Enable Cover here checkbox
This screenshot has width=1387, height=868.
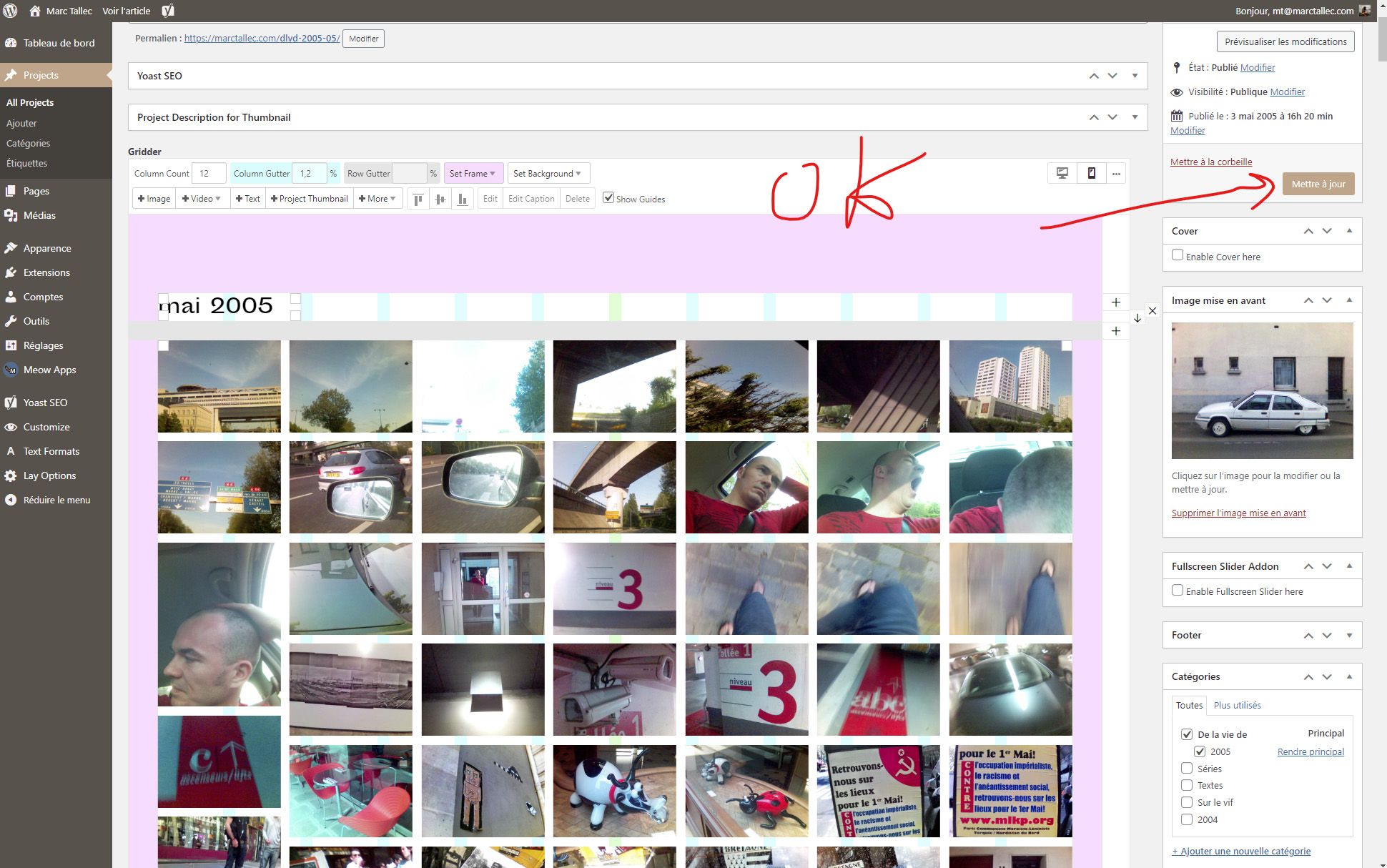1178,255
